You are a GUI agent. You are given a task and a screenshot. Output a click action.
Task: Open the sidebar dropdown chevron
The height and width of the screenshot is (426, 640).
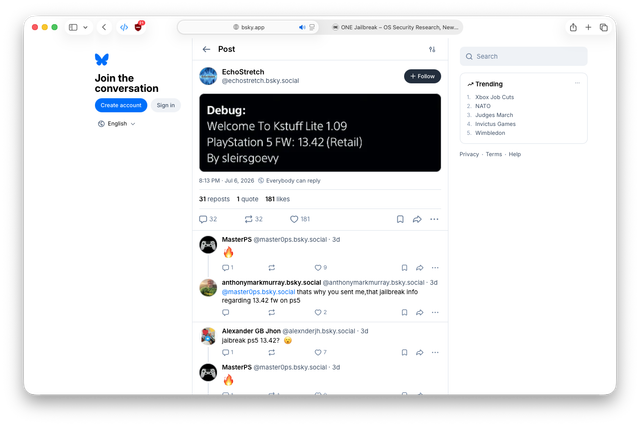click(x=85, y=27)
